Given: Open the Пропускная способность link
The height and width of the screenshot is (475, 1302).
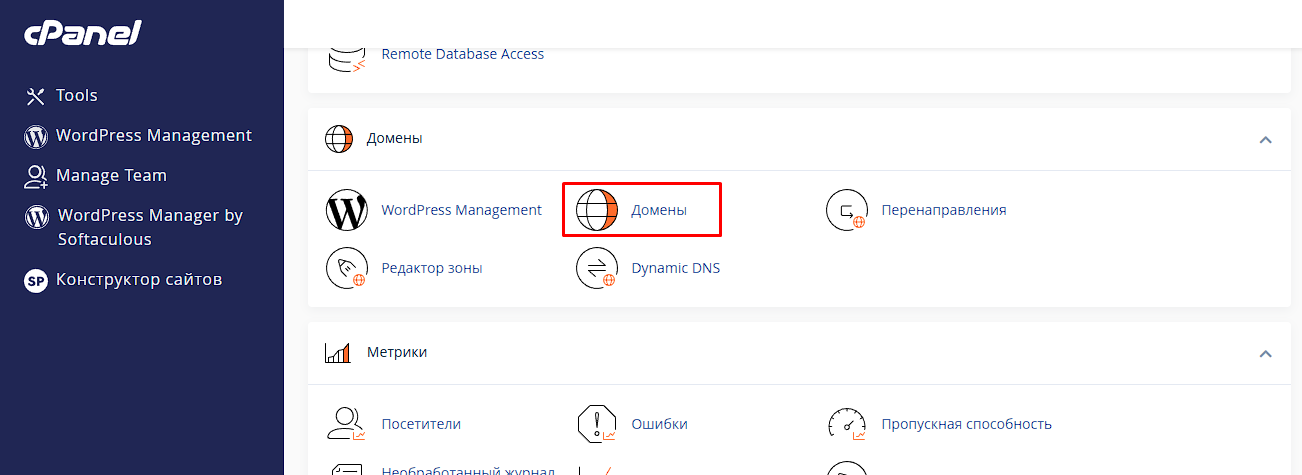Looking at the screenshot, I should (967, 425).
